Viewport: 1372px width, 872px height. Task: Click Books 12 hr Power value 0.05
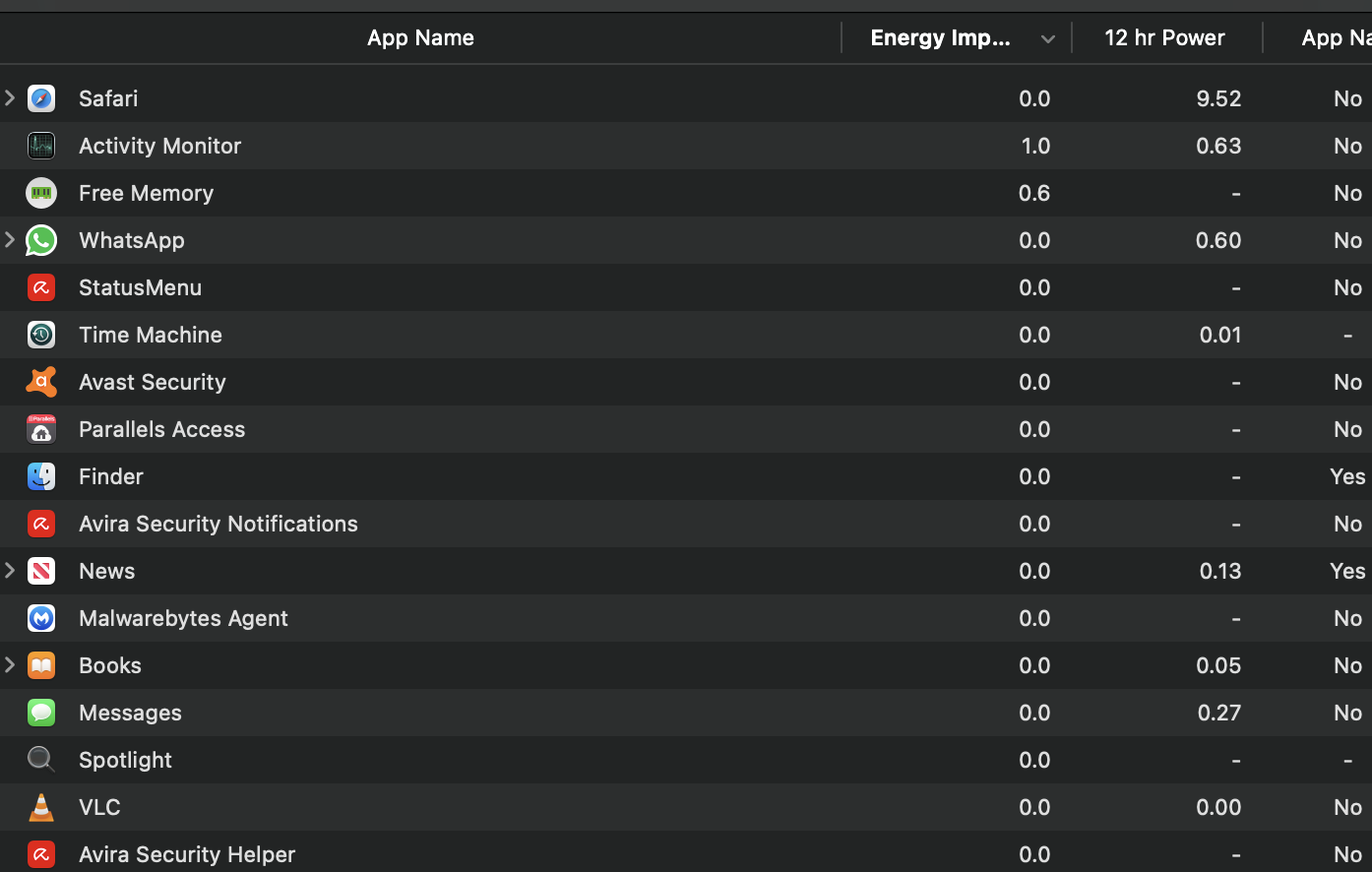(x=1218, y=665)
